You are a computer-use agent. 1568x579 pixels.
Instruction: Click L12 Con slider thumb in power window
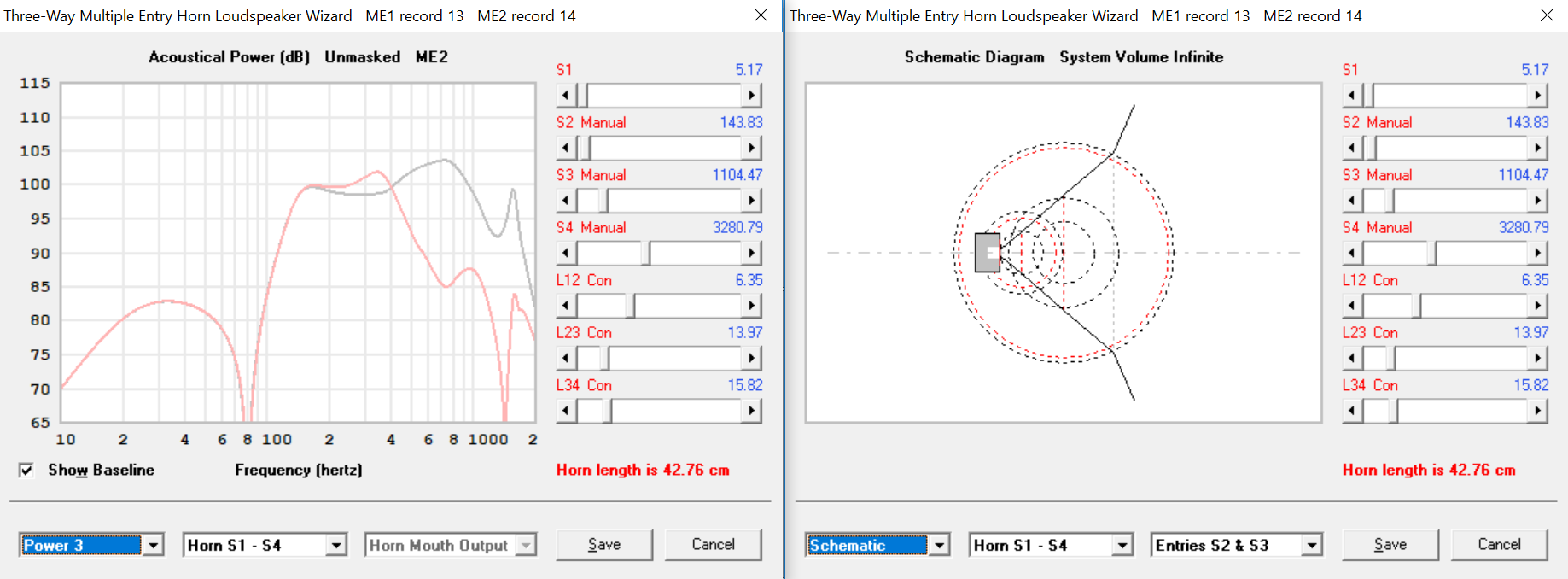[630, 306]
